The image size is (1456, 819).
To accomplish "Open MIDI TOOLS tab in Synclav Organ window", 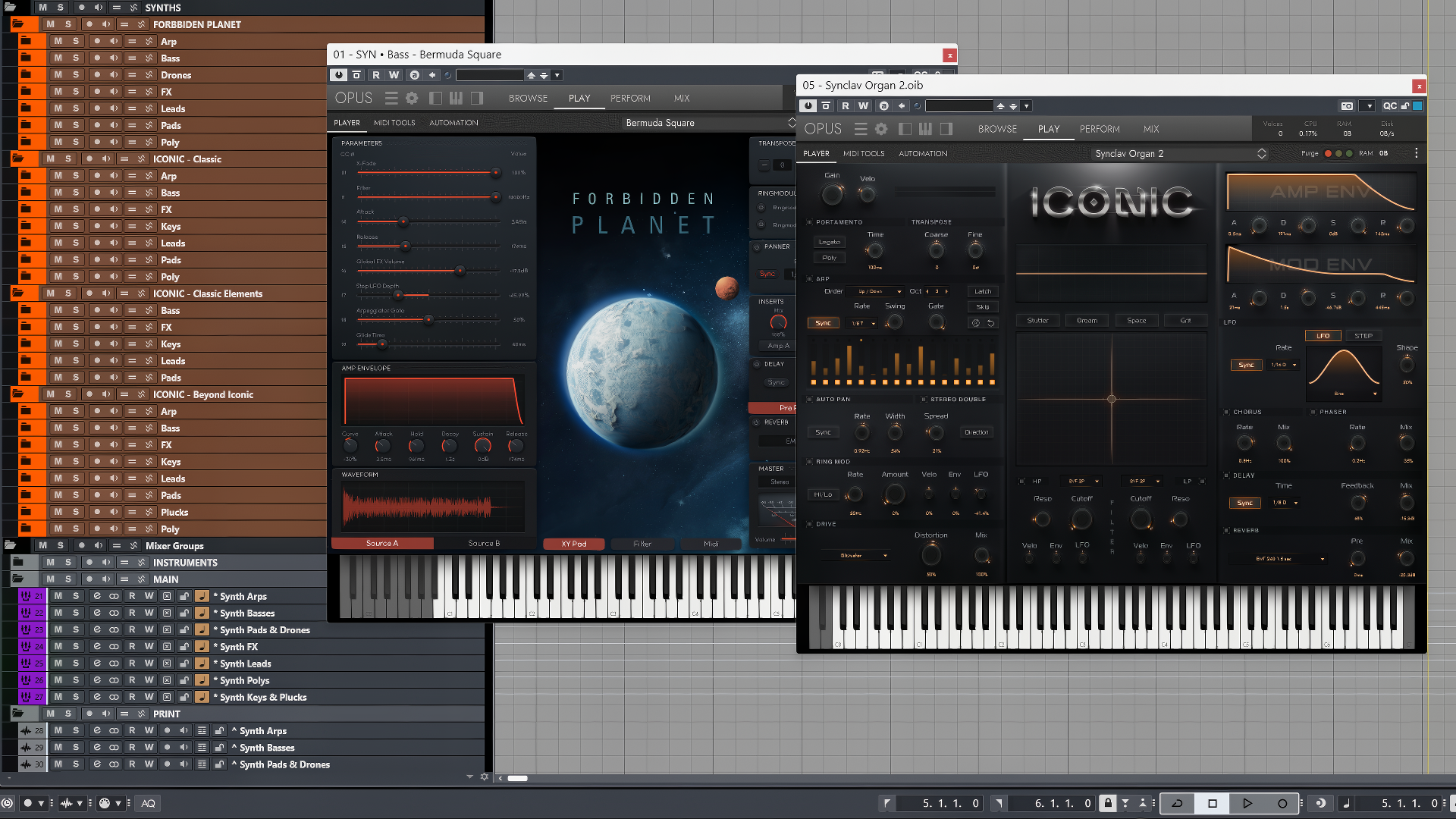I will [864, 153].
